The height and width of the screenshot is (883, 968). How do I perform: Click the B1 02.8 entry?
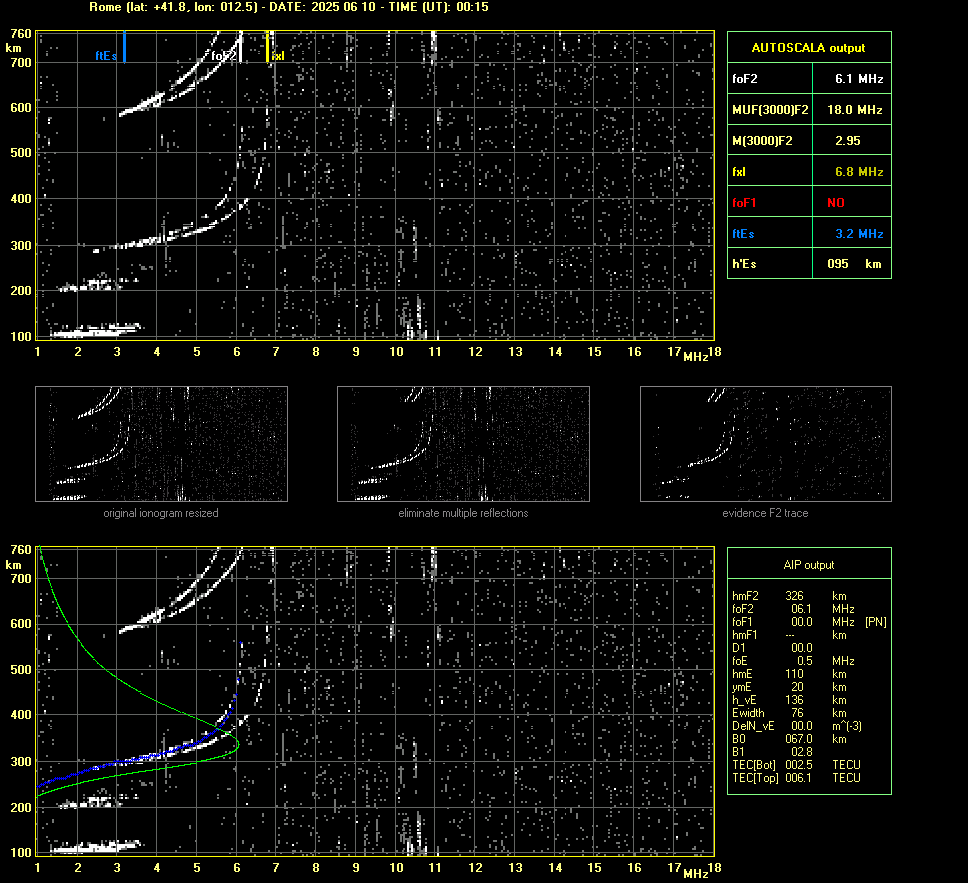point(772,752)
